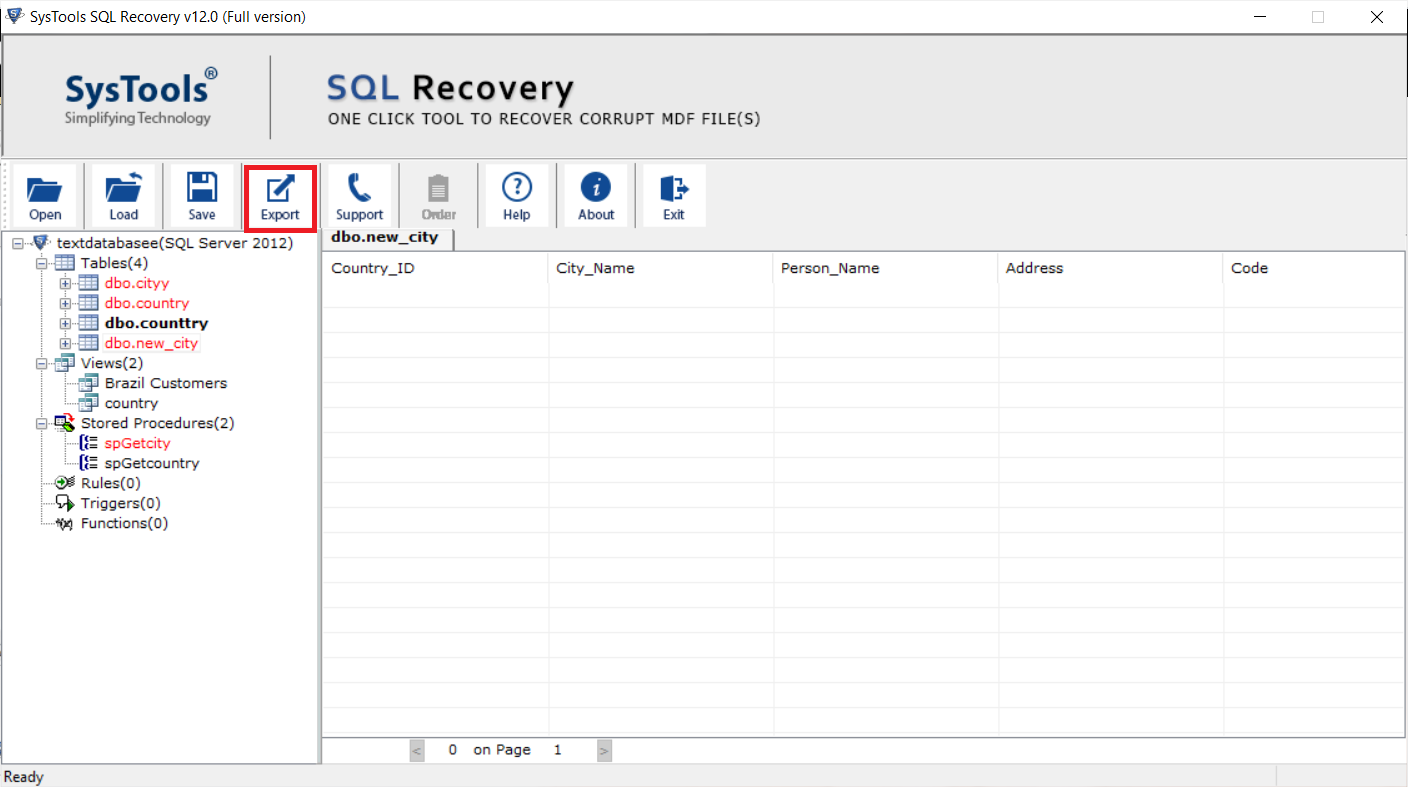The height and width of the screenshot is (787, 1408).
Task: Open the Help question-mark icon
Action: [517, 196]
